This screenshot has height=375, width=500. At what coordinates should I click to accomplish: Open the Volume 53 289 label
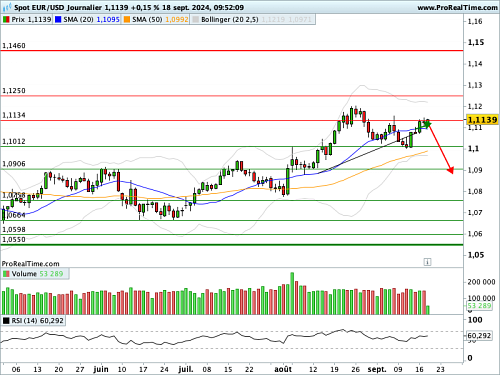click(x=37, y=274)
